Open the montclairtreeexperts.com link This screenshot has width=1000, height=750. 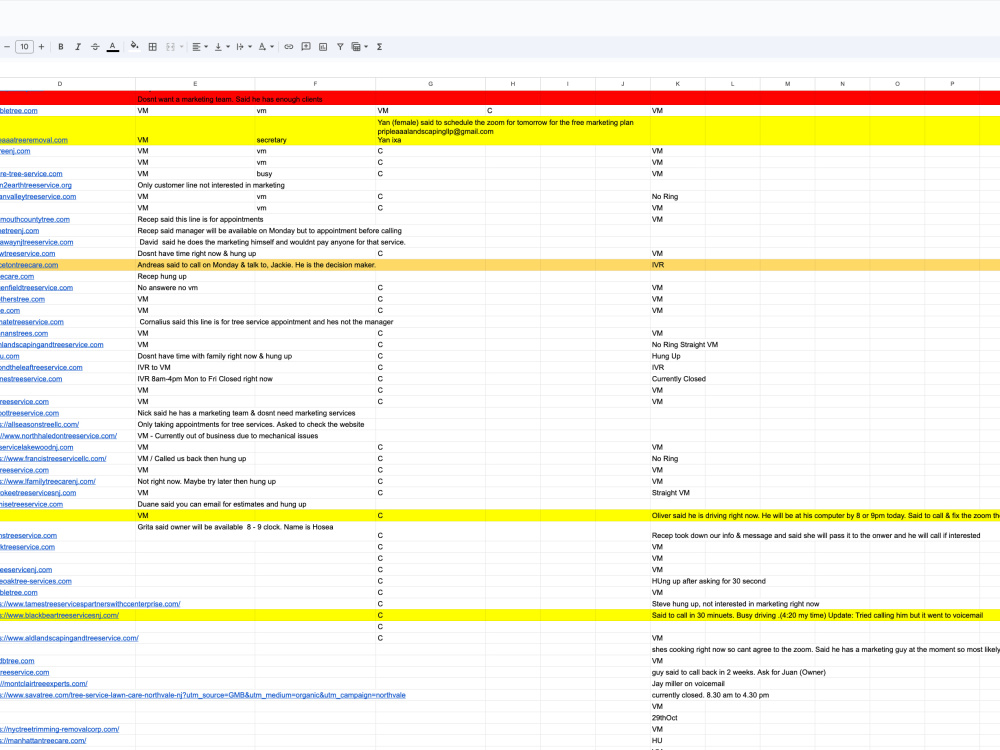tap(44, 684)
